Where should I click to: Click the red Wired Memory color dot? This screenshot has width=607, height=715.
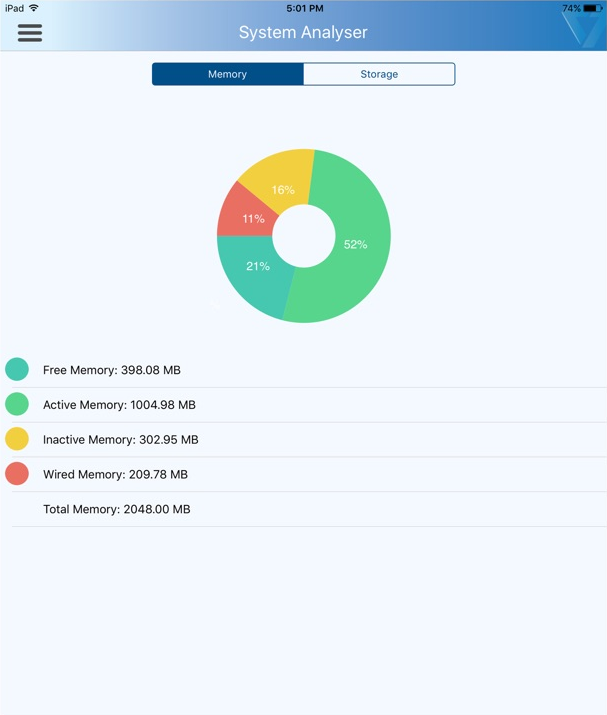pos(17,474)
